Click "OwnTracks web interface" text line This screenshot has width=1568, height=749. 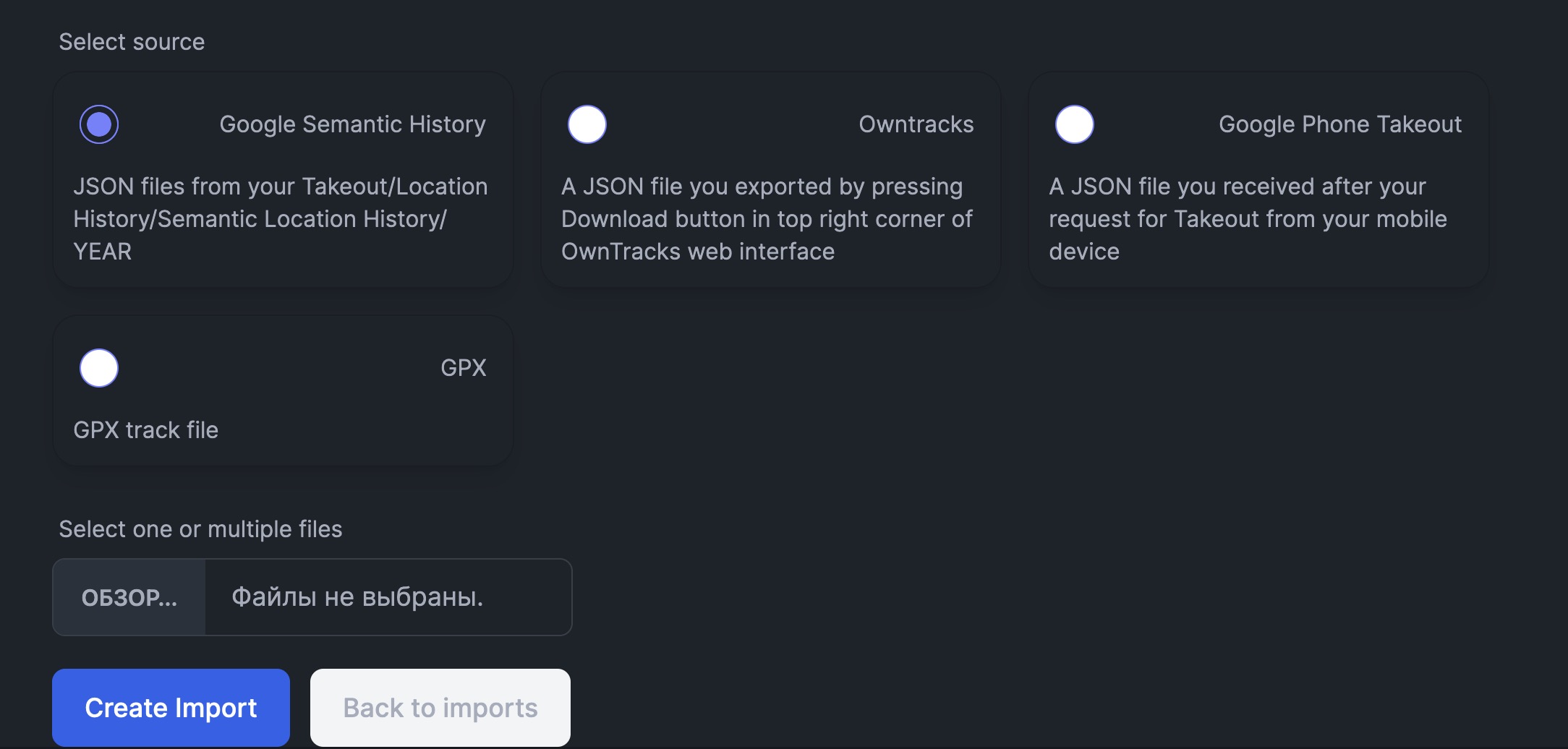698,252
